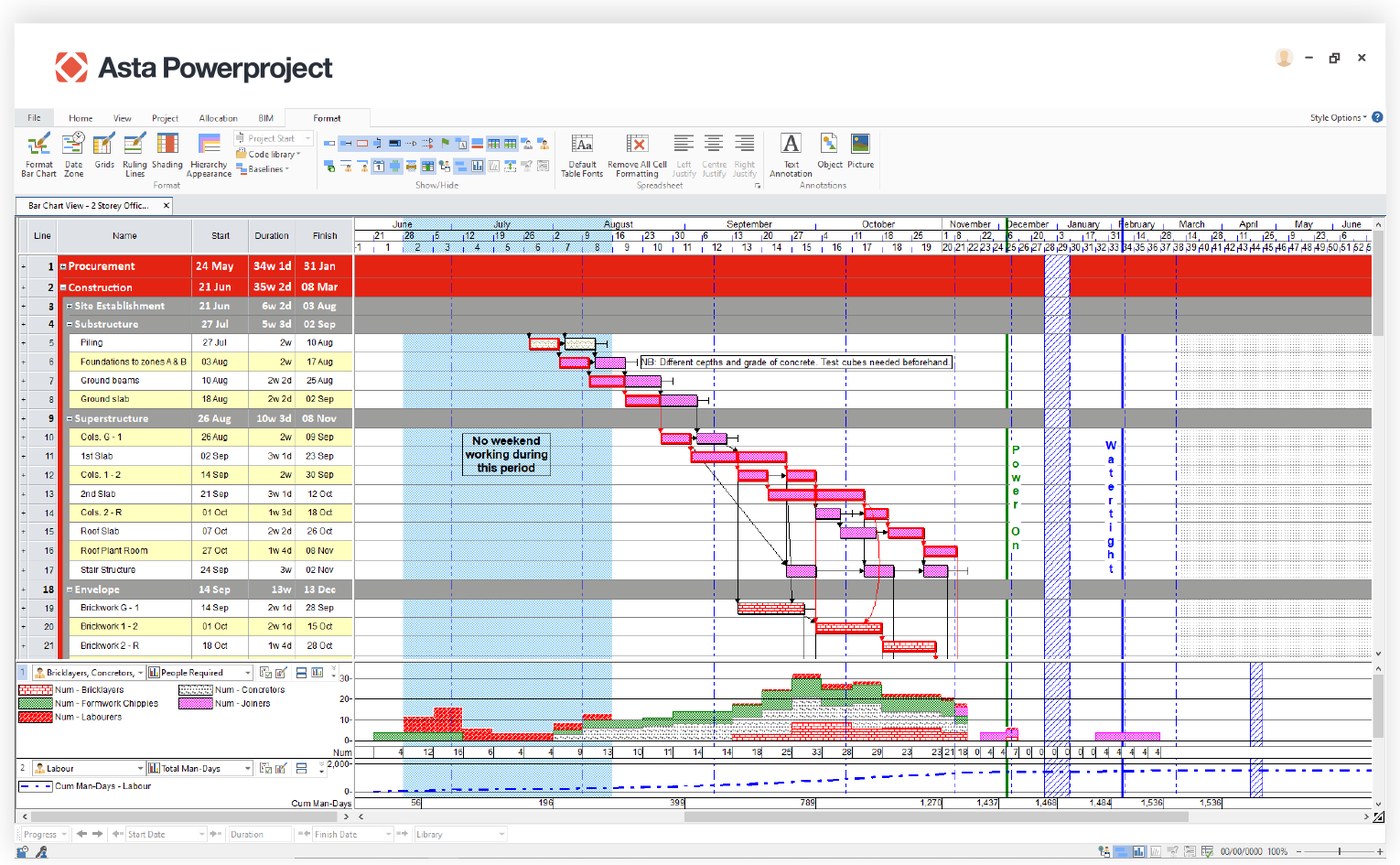Switch to the Home tab
The width and height of the screenshot is (1400, 865).
click(80, 117)
